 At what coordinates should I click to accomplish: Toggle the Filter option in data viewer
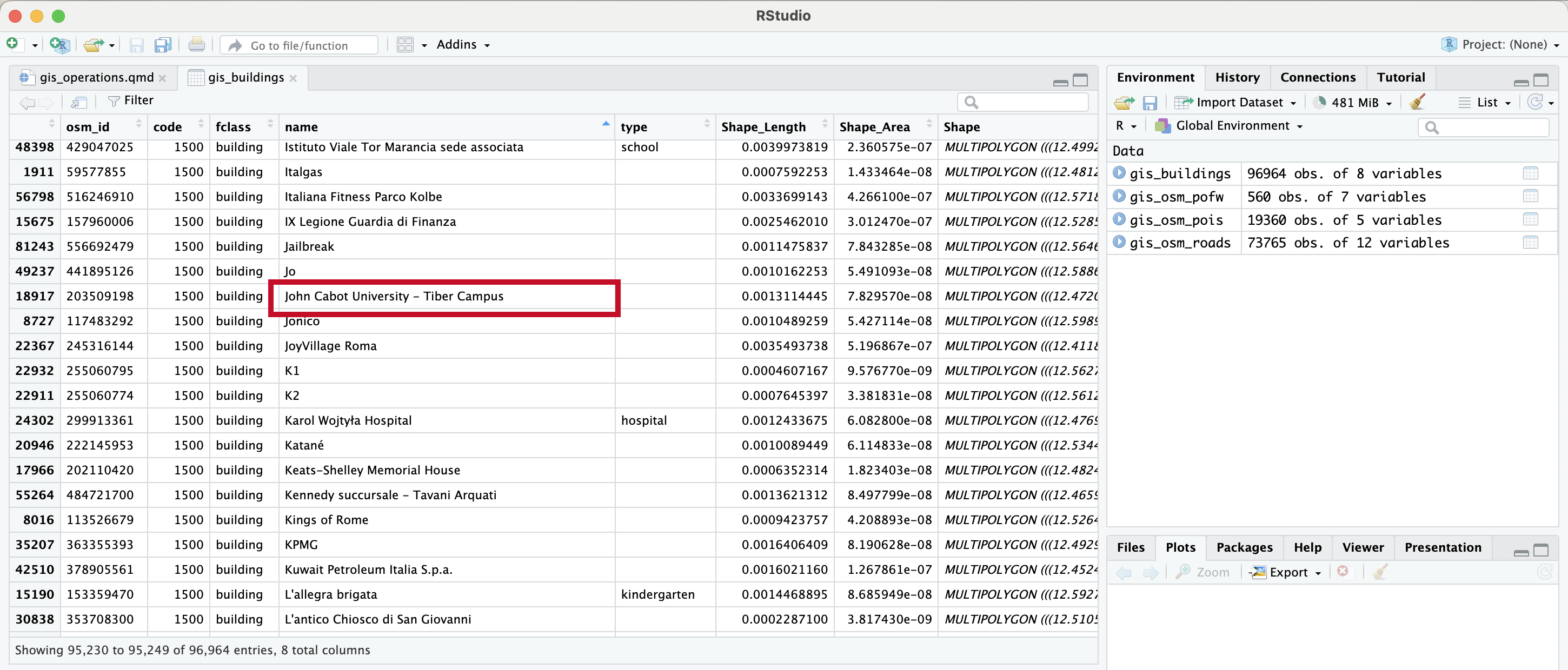point(130,100)
